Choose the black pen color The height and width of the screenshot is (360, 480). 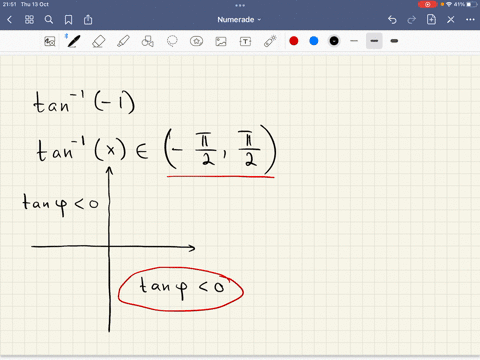pyautogui.click(x=334, y=41)
